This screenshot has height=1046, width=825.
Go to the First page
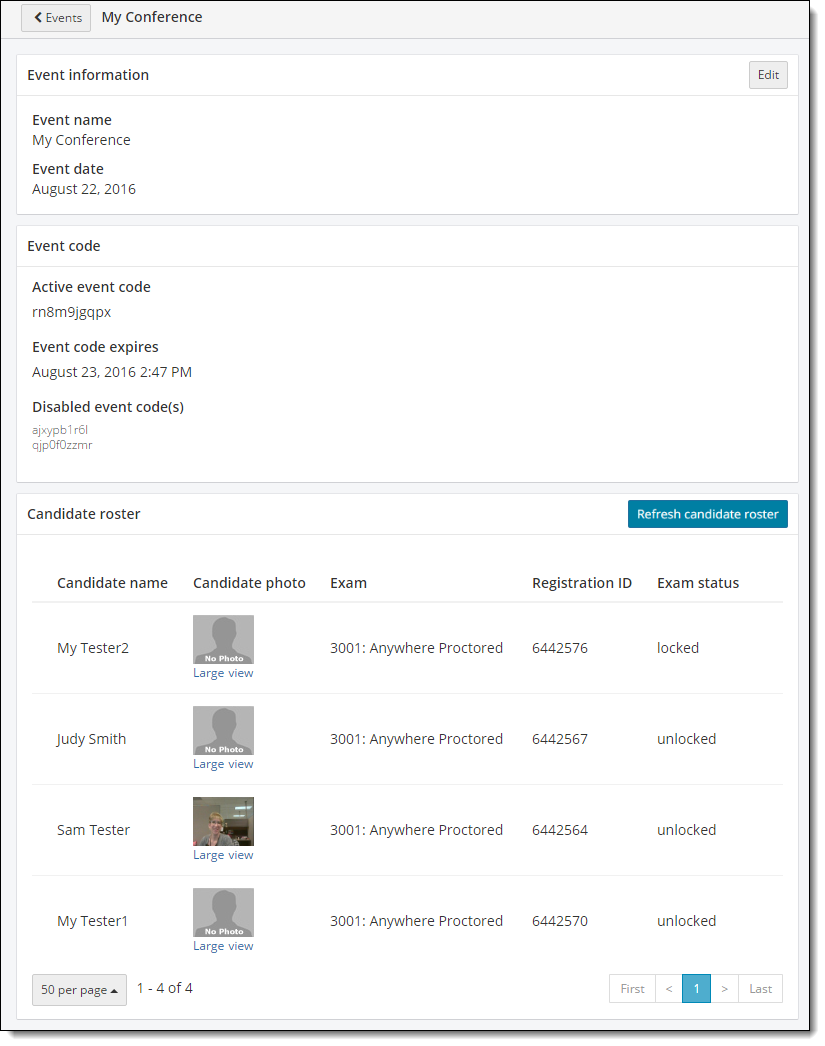[x=632, y=989]
